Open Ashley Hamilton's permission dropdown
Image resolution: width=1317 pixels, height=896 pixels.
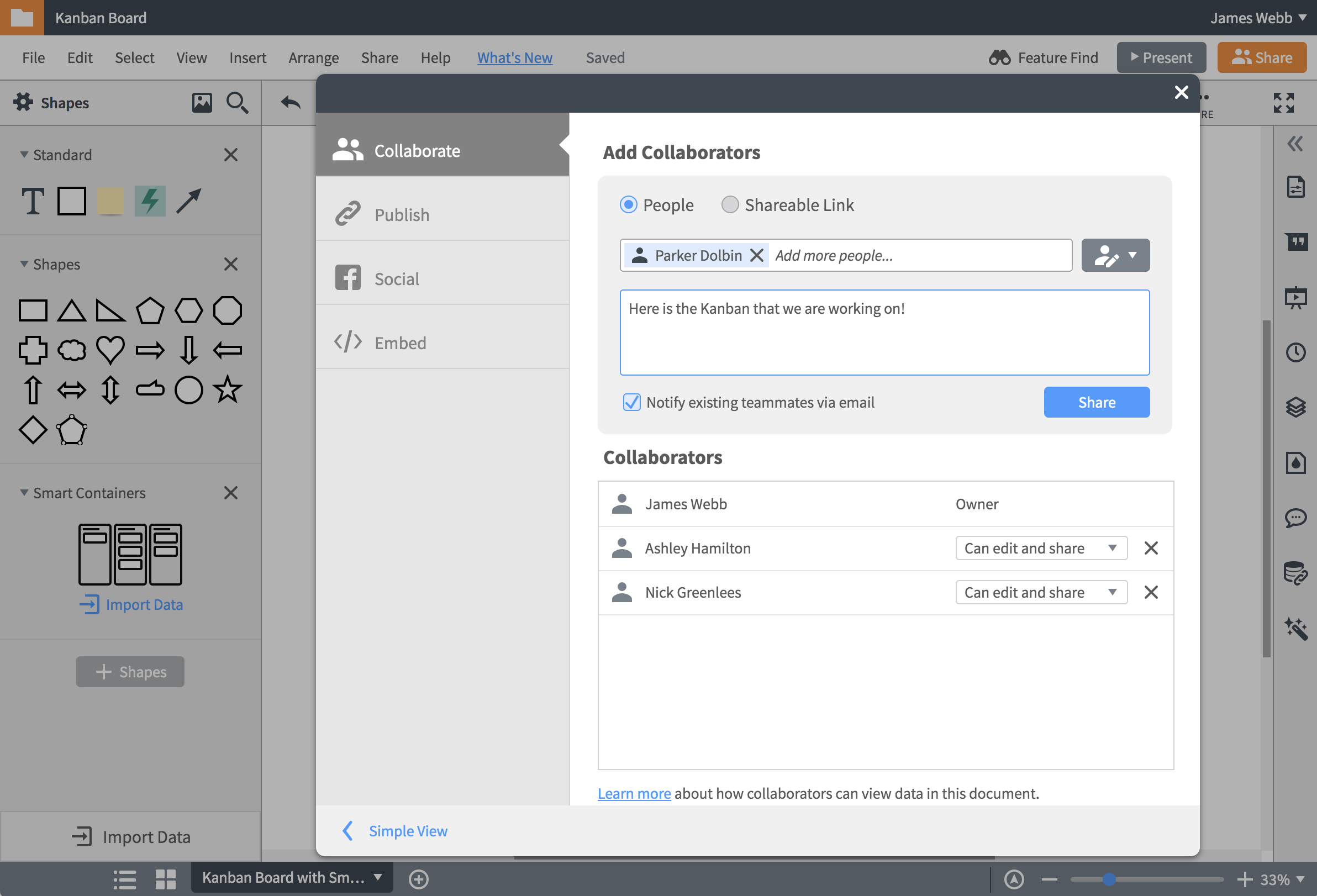point(1041,548)
